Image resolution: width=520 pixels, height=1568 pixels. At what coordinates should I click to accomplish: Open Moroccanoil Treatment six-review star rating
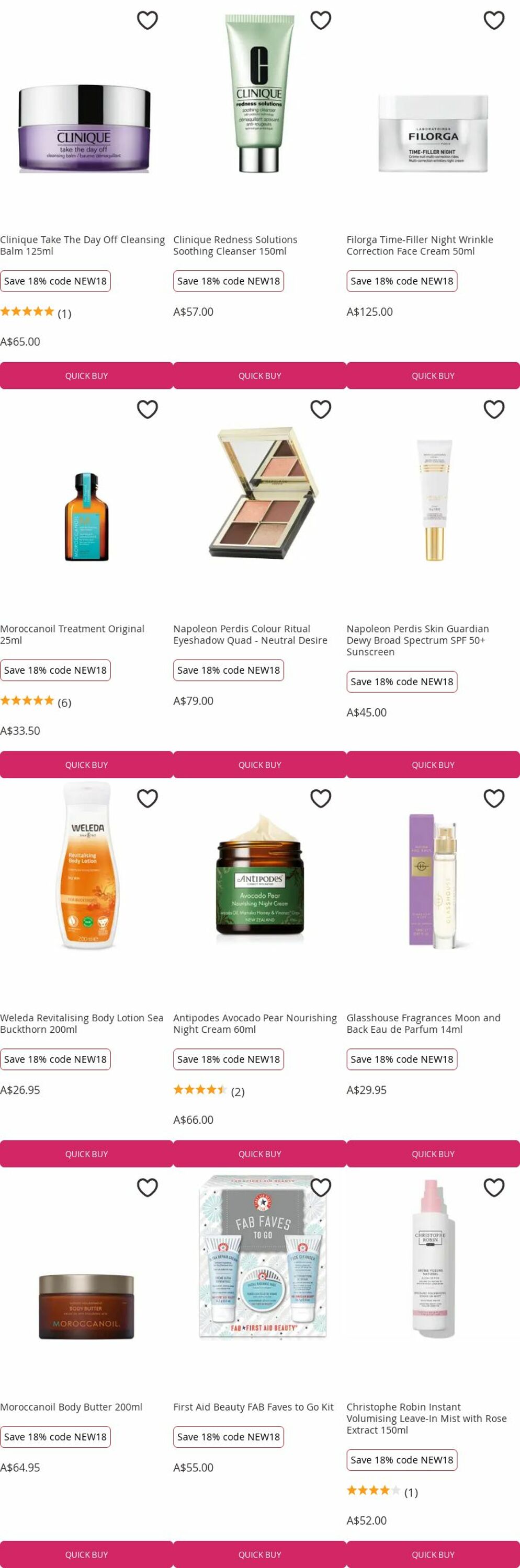(36, 701)
